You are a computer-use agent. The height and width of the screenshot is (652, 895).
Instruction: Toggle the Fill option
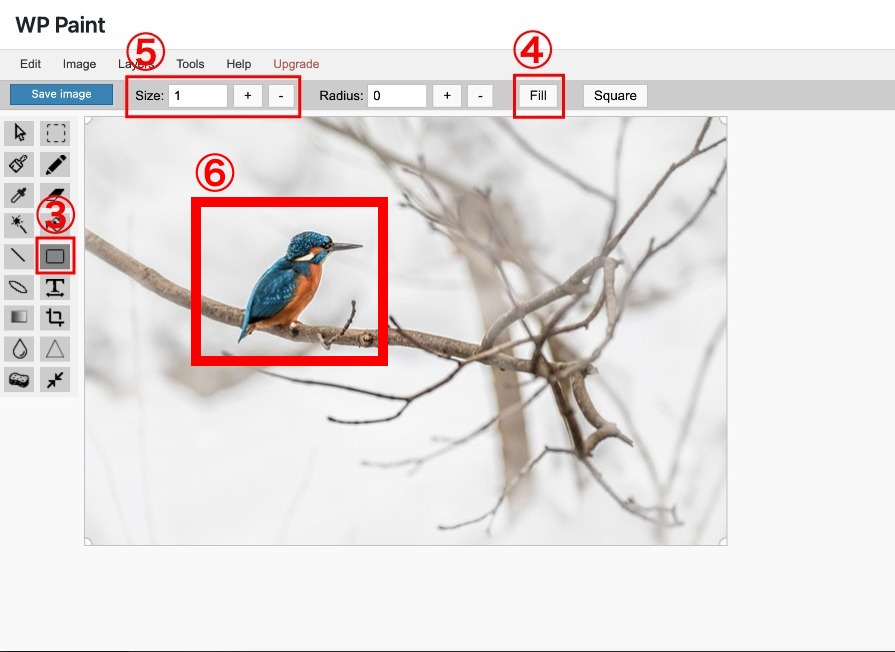[538, 95]
